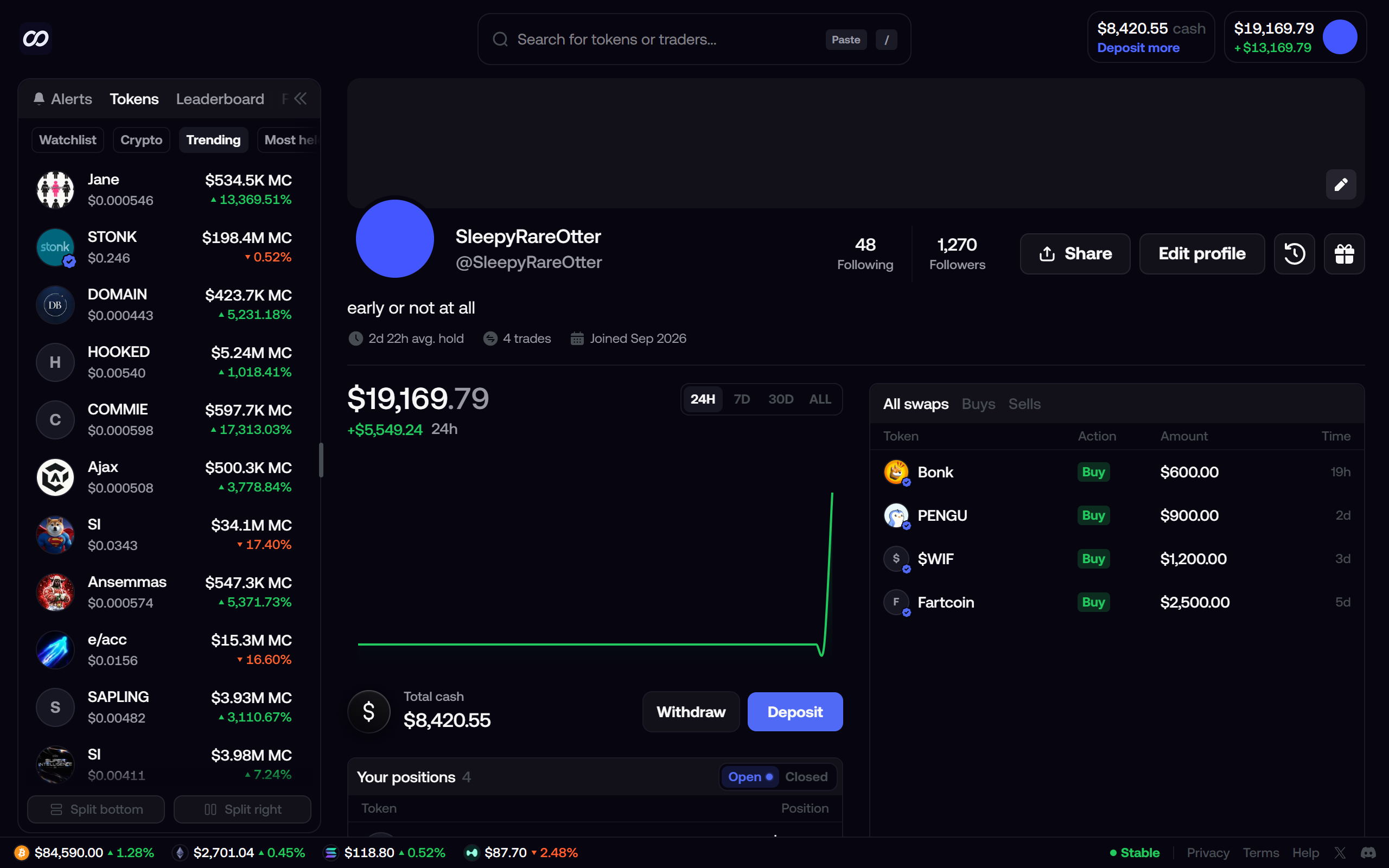Screen dimensions: 1389x868
Task: Open the gift rewards icon
Action: (1344, 254)
